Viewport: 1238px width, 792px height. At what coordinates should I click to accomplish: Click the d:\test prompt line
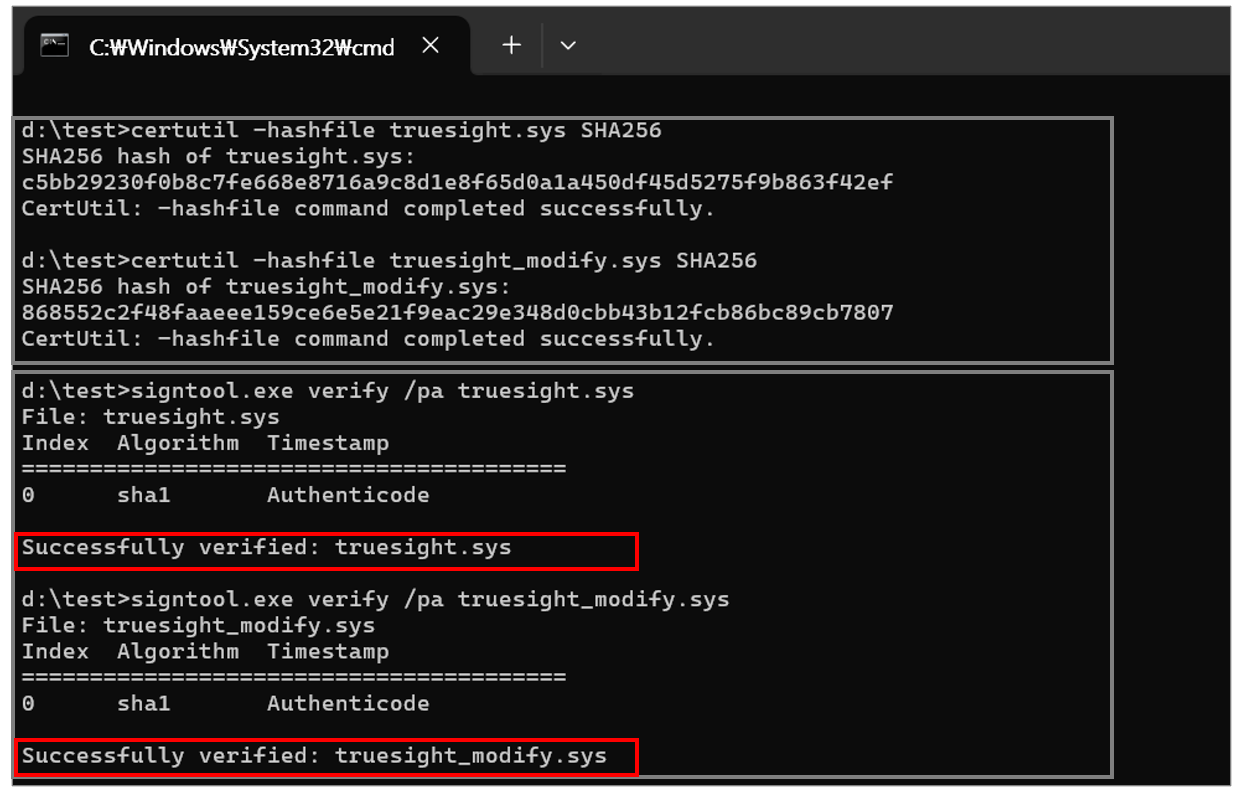pos(70,129)
